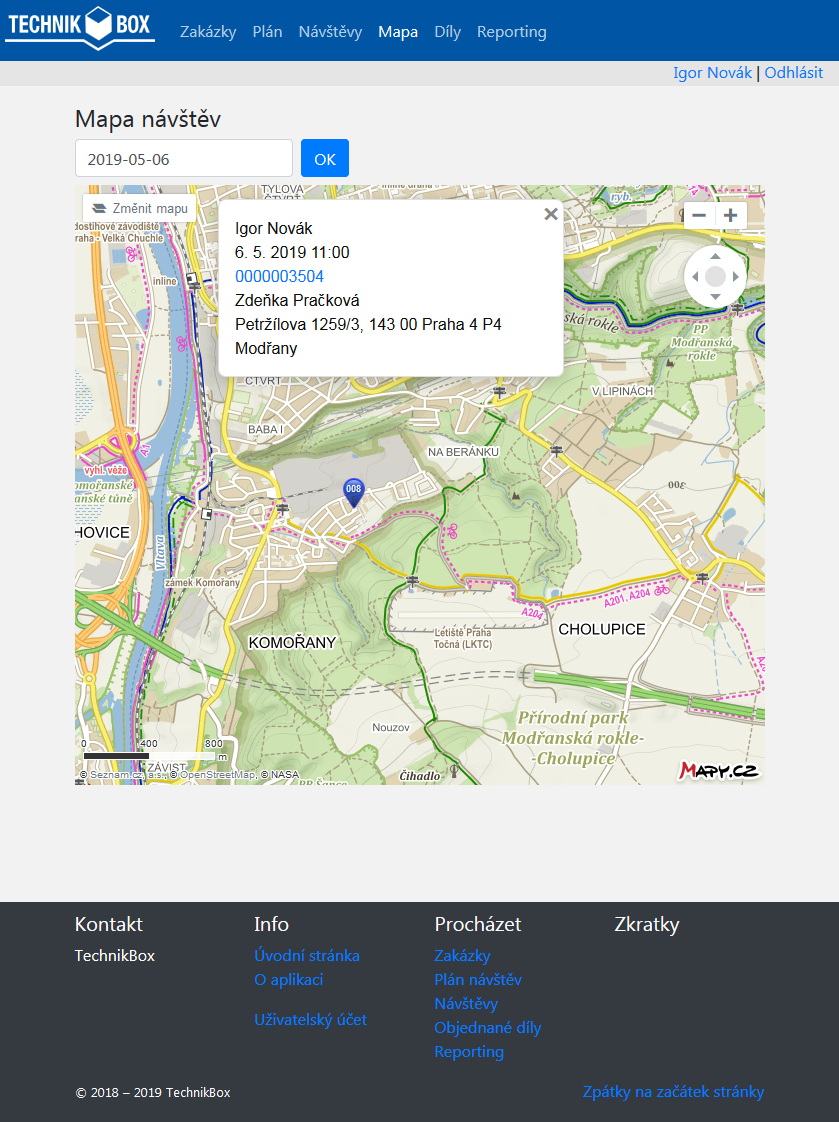Click Odhlásit to log out

[x=794, y=72]
